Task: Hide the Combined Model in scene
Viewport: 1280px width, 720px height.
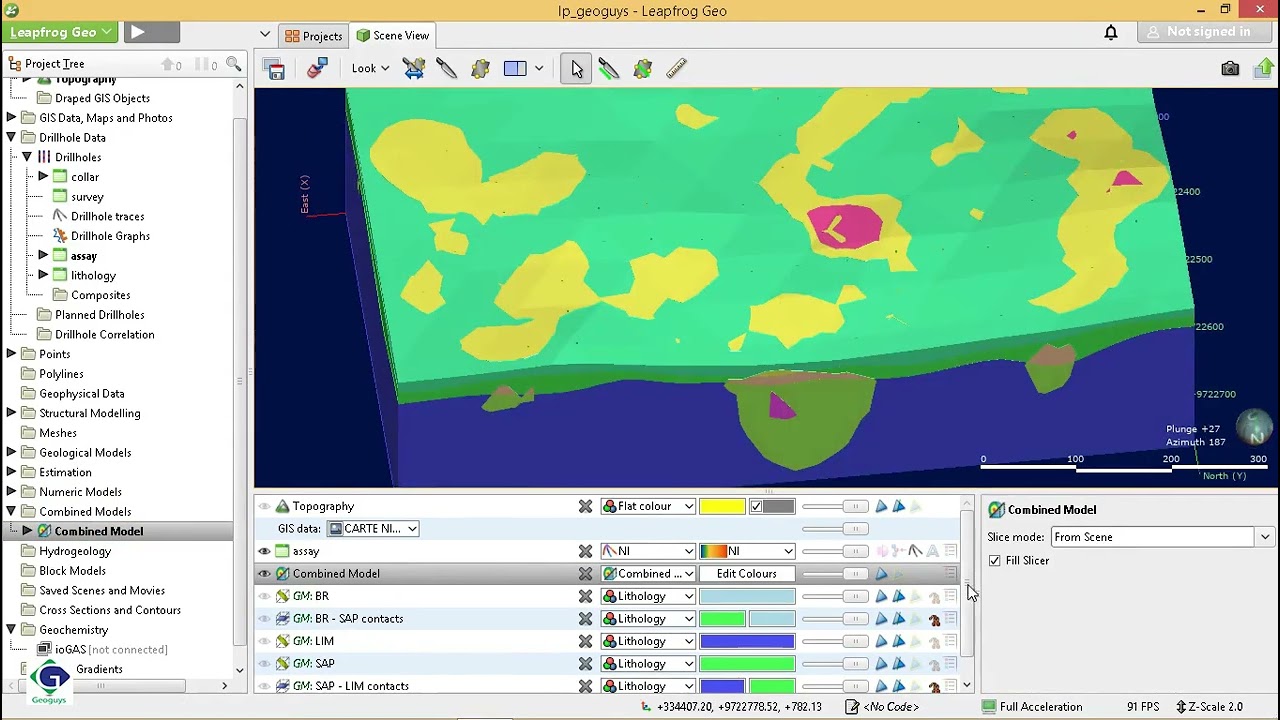Action: (264, 574)
